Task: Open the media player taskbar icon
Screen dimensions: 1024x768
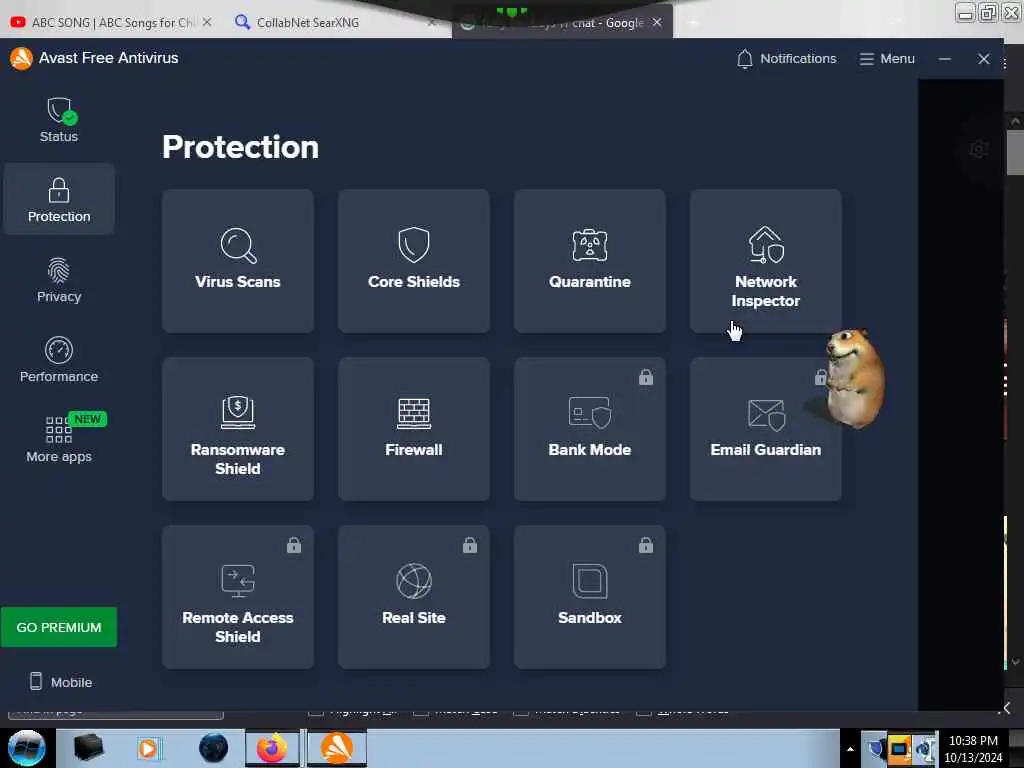Action: pyautogui.click(x=148, y=748)
